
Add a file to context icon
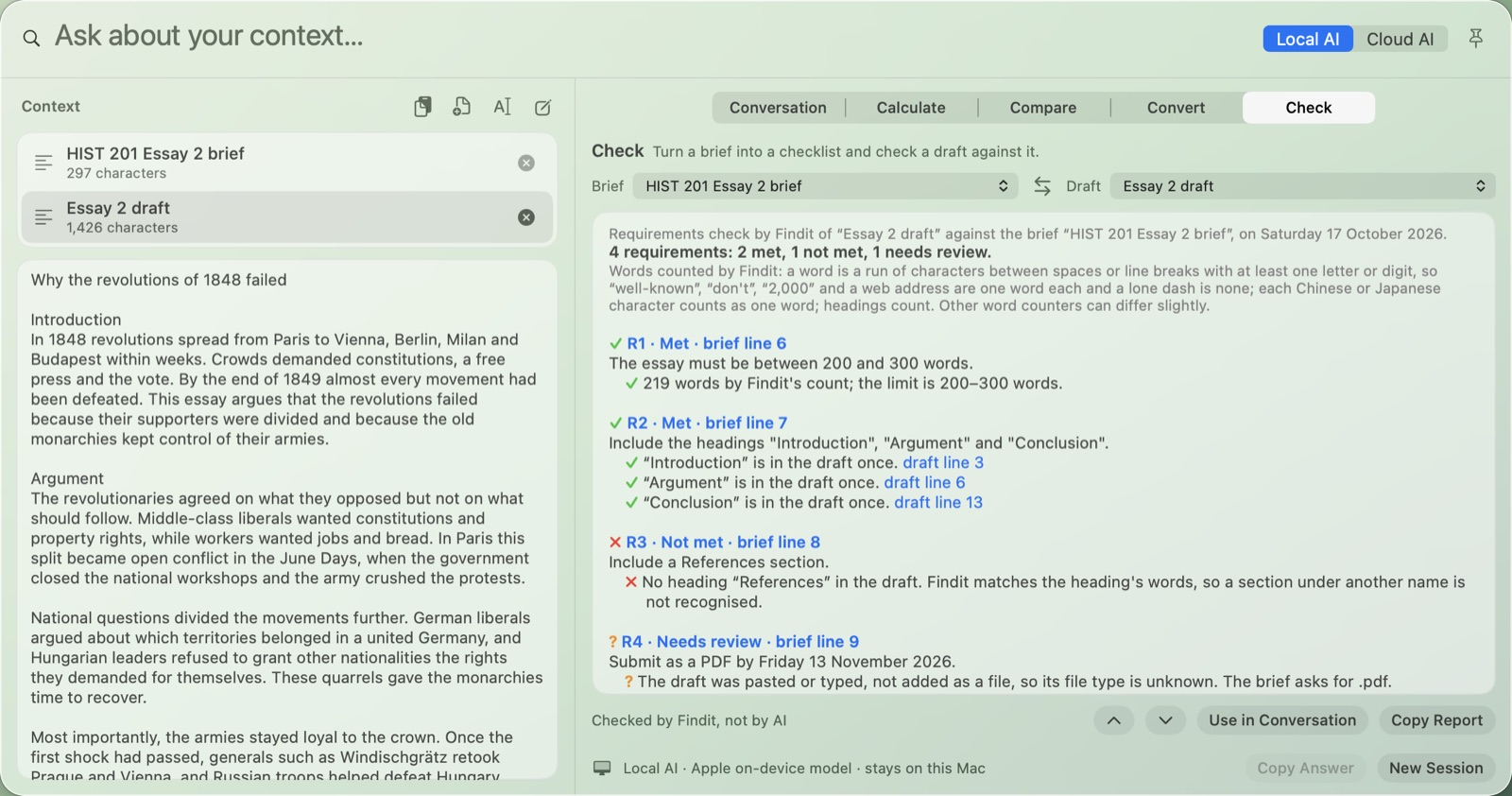[x=462, y=107]
